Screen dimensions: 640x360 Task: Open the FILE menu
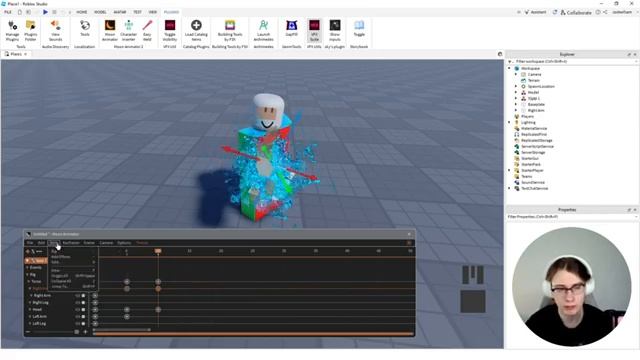coord(8,12)
